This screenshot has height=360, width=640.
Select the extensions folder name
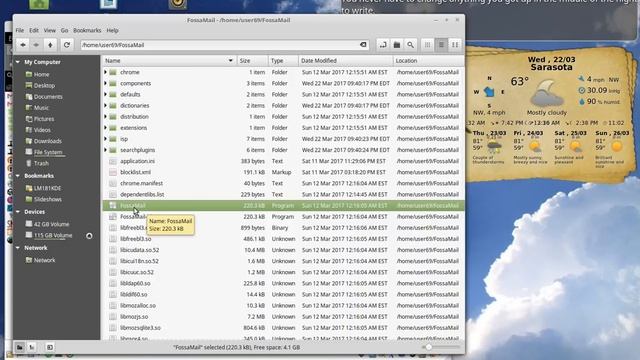pyautogui.click(x=133, y=128)
